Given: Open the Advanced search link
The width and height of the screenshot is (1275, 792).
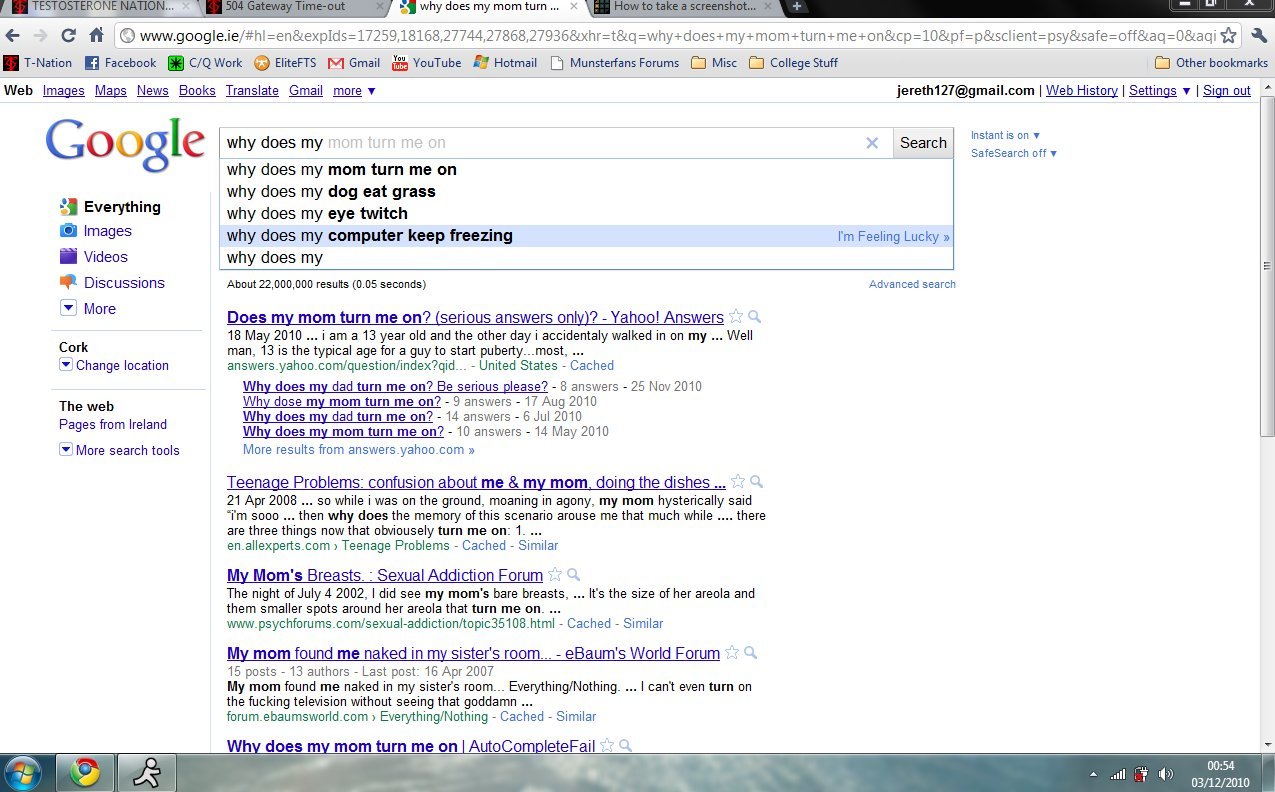Looking at the screenshot, I should (x=912, y=284).
